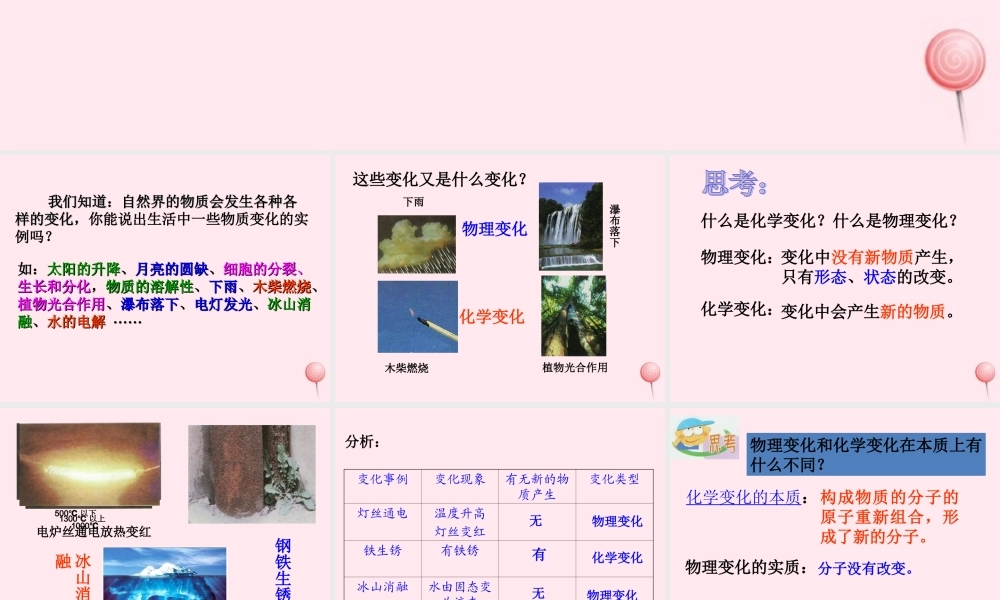Click the blue box asking 在本质上有什么不同
Screen dimensions: 1000x600
[866, 454]
